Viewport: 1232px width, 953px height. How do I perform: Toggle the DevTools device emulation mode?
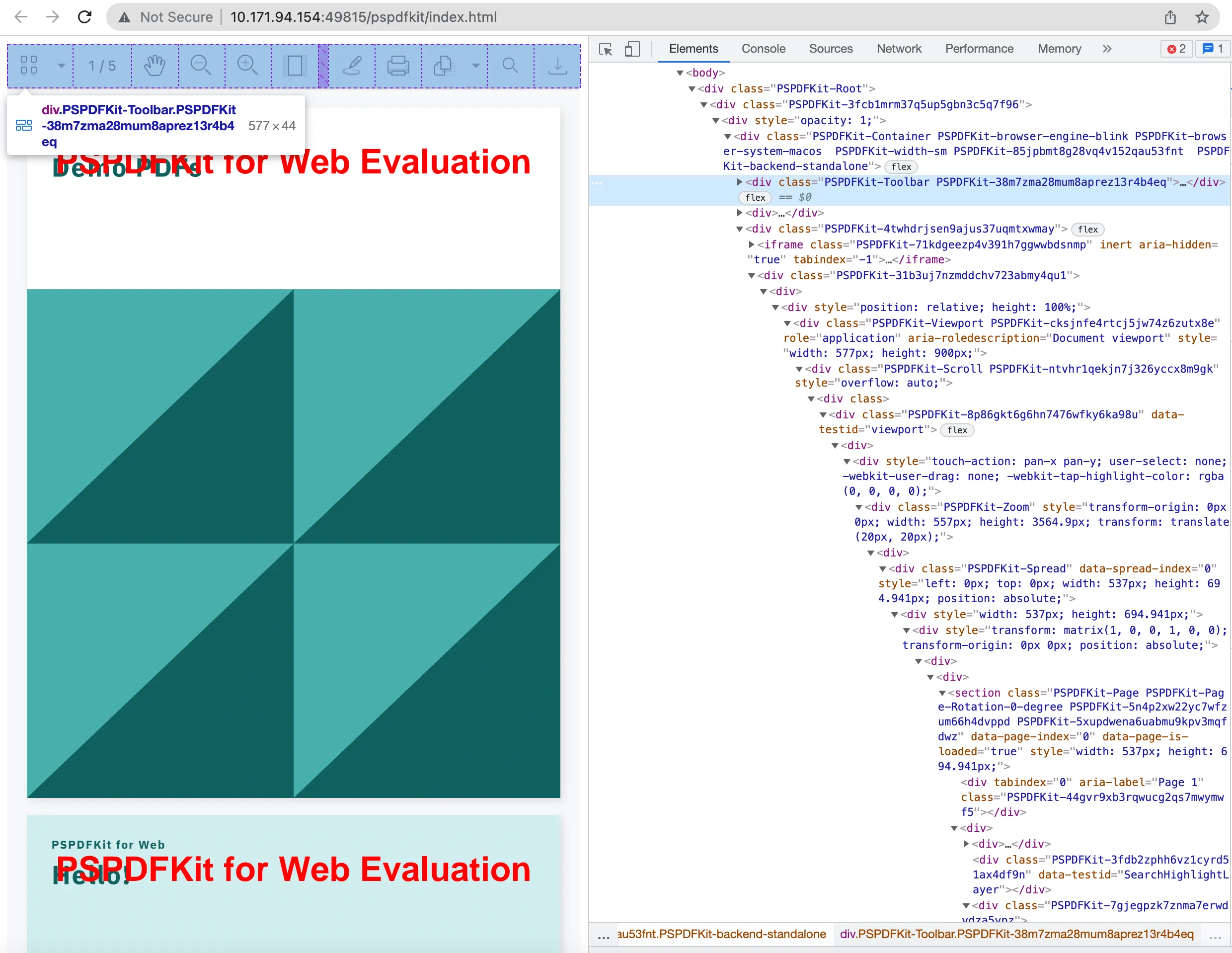tap(632, 49)
